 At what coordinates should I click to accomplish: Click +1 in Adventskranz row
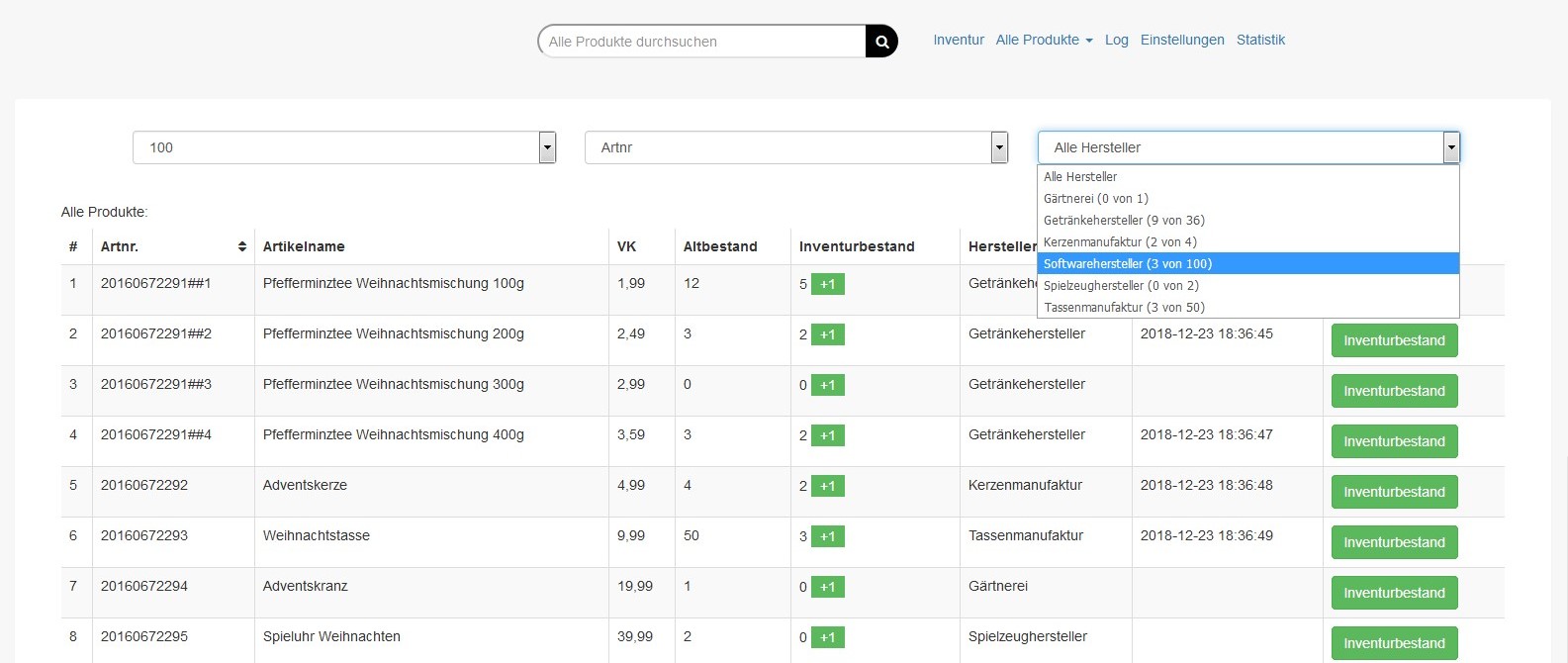[x=827, y=587]
